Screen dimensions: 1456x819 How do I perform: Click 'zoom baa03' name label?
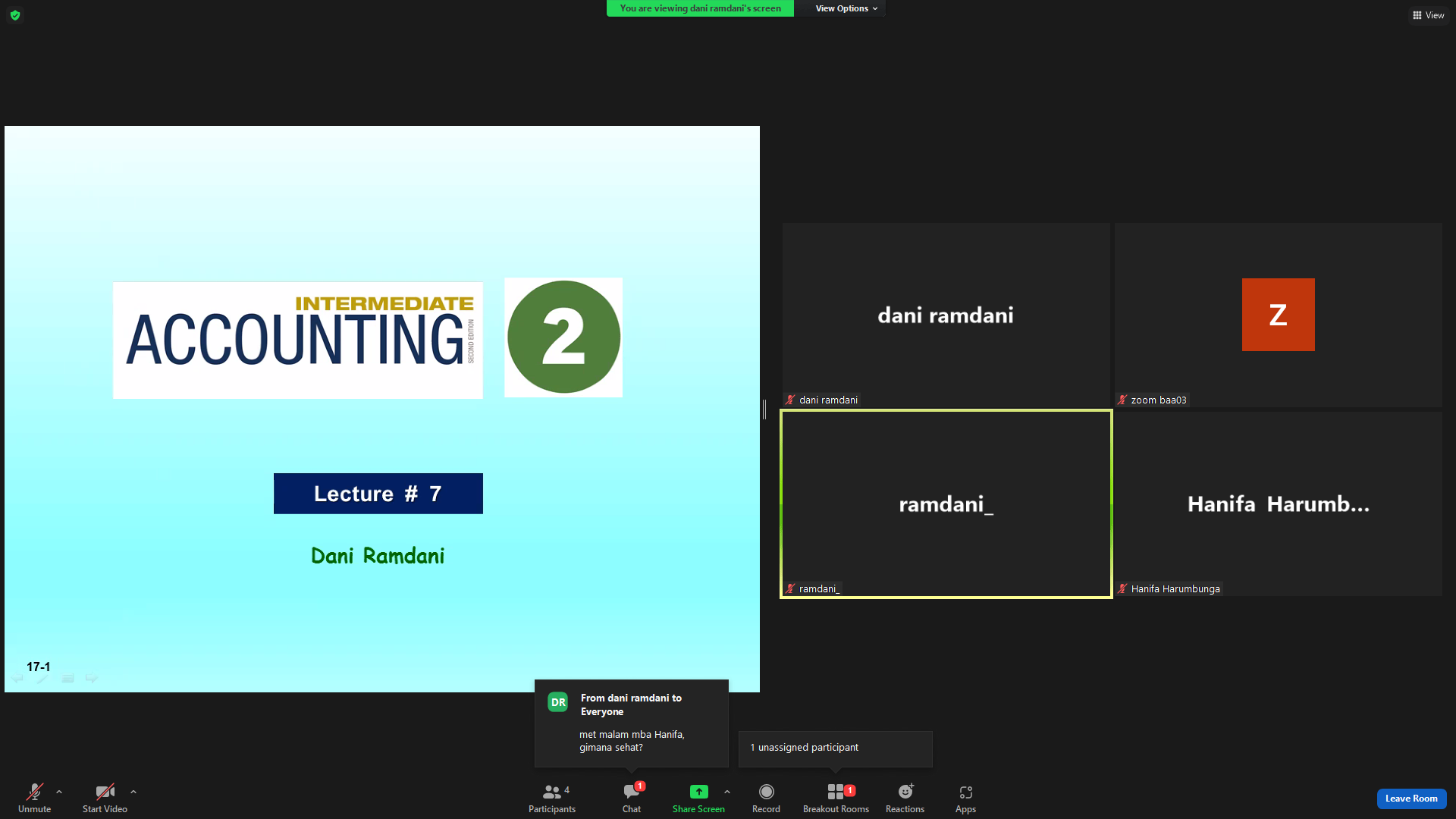pos(1159,400)
